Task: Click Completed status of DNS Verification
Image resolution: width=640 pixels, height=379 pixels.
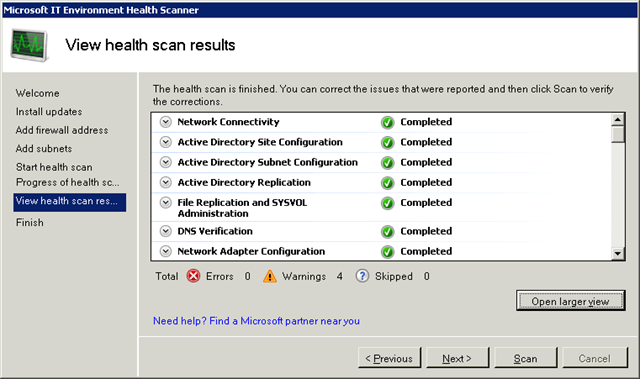Action: click(x=426, y=231)
